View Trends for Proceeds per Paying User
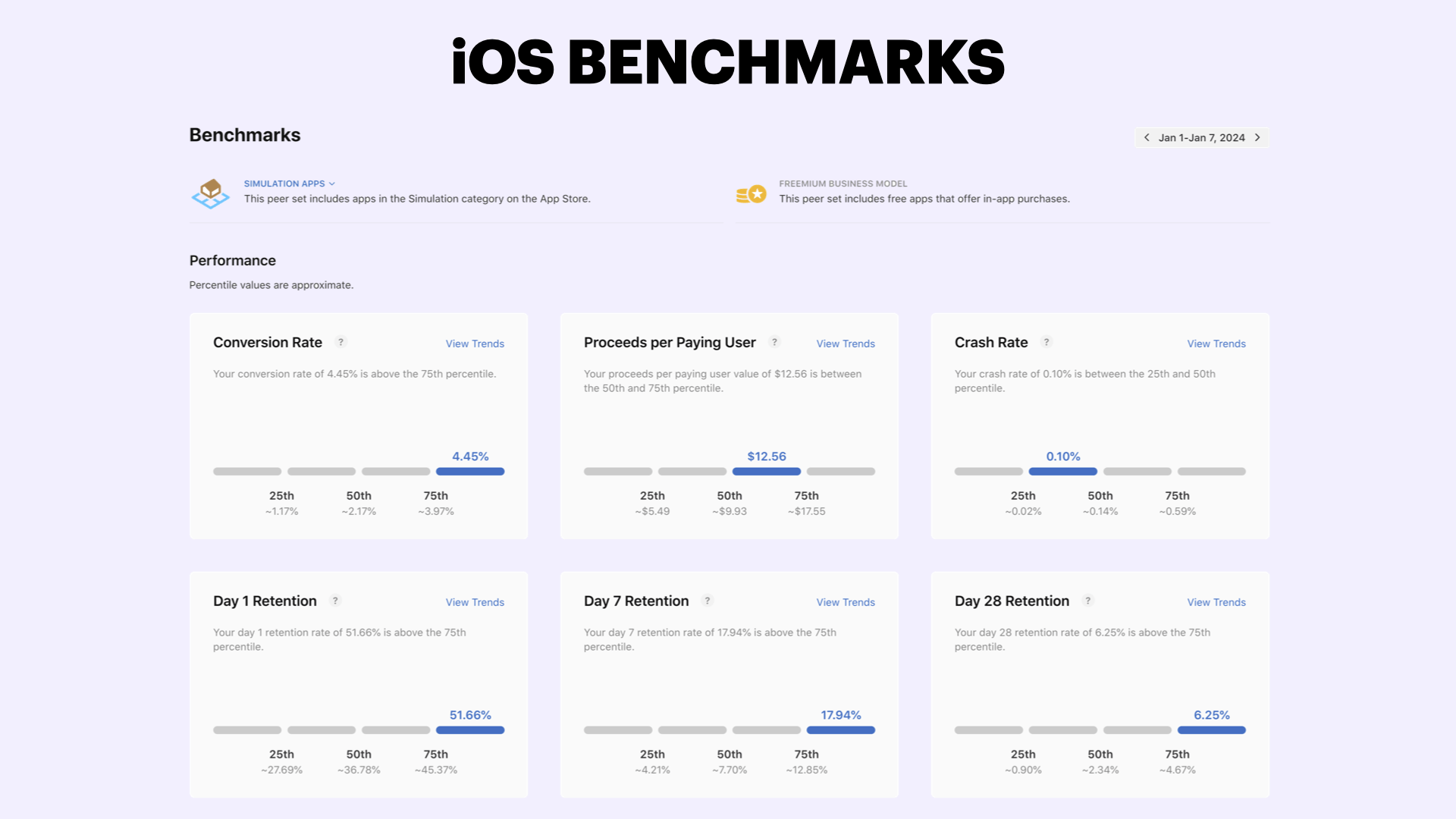 [846, 344]
